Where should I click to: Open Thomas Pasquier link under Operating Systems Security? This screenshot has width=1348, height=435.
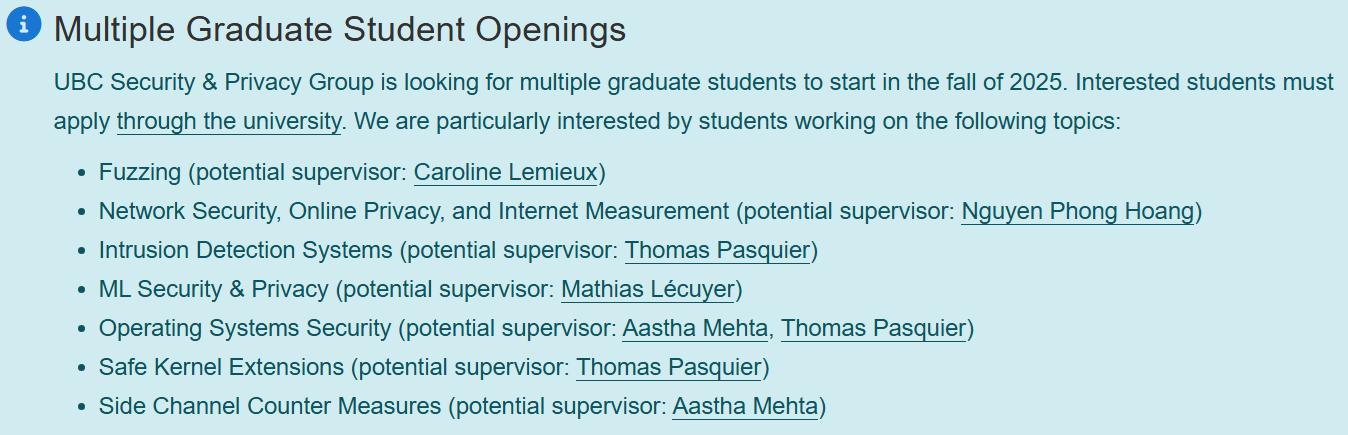coord(874,328)
